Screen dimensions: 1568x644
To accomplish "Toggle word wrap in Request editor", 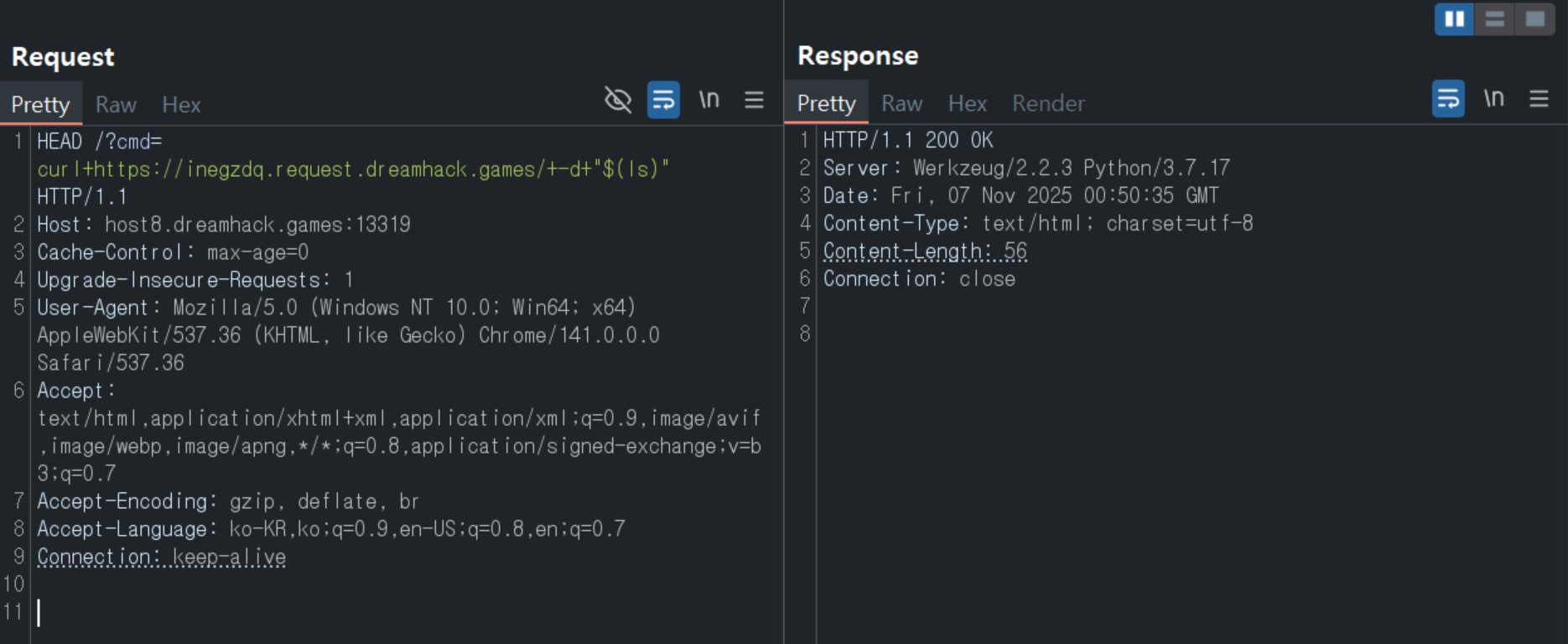I will 663,101.
